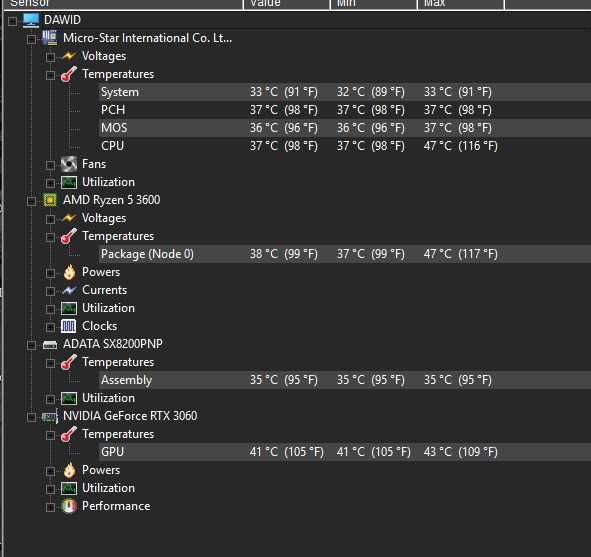Expand Powers under NVIDIA GeForce
Image resolution: width=591 pixels, height=557 pixels.
[50, 471]
